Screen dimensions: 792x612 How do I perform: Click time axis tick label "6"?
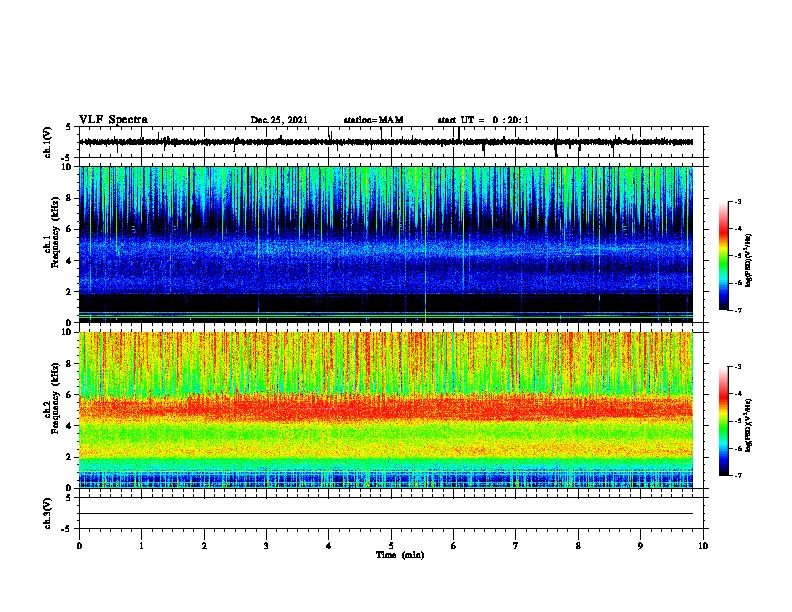pos(454,545)
